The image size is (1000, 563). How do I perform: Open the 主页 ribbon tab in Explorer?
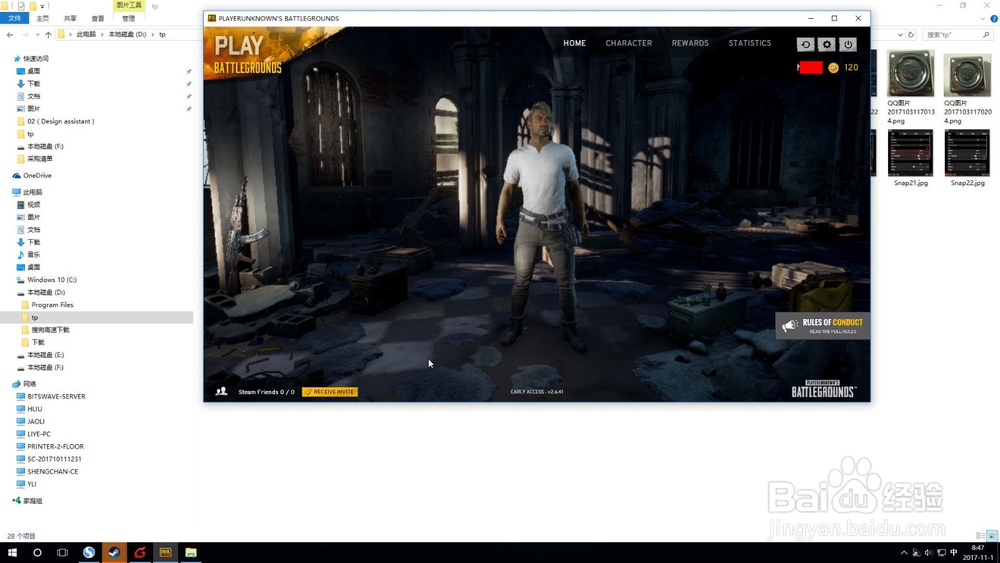pyautogui.click(x=43, y=18)
